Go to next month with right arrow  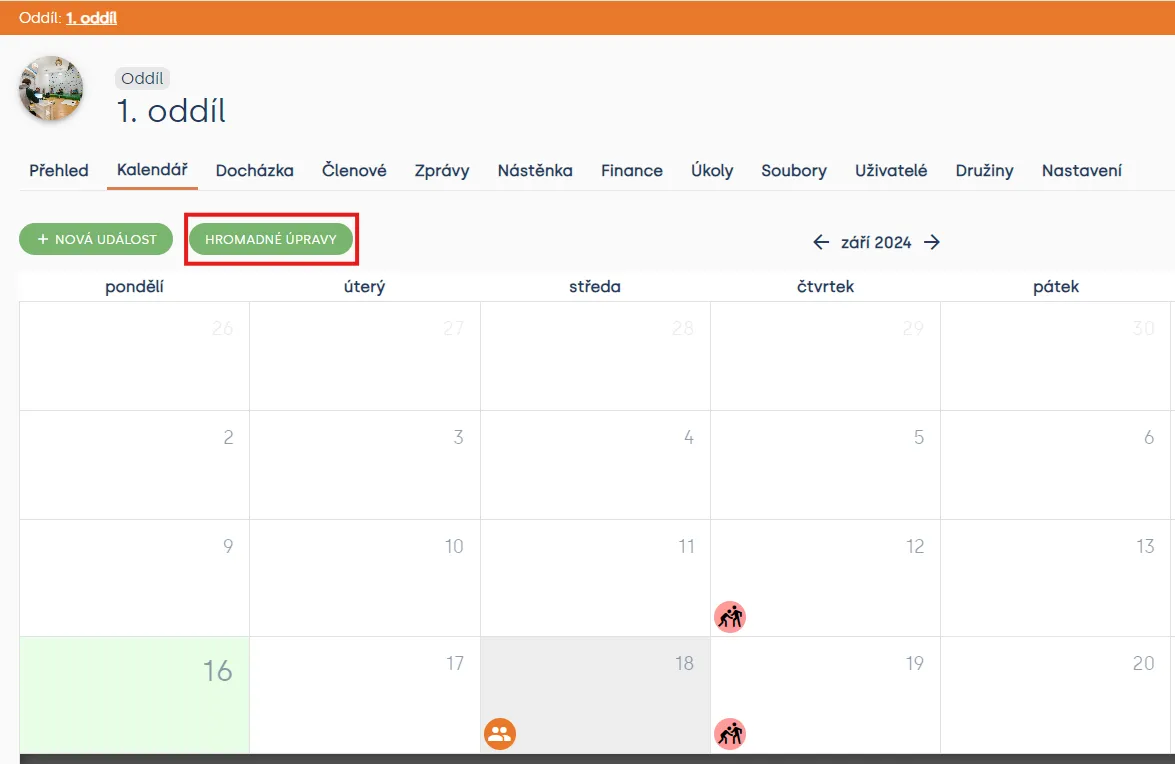931,242
